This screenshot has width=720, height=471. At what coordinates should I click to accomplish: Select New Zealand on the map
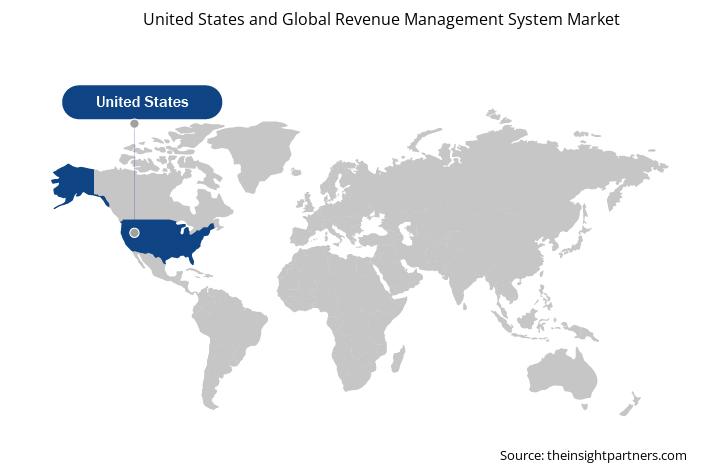(x=630, y=404)
